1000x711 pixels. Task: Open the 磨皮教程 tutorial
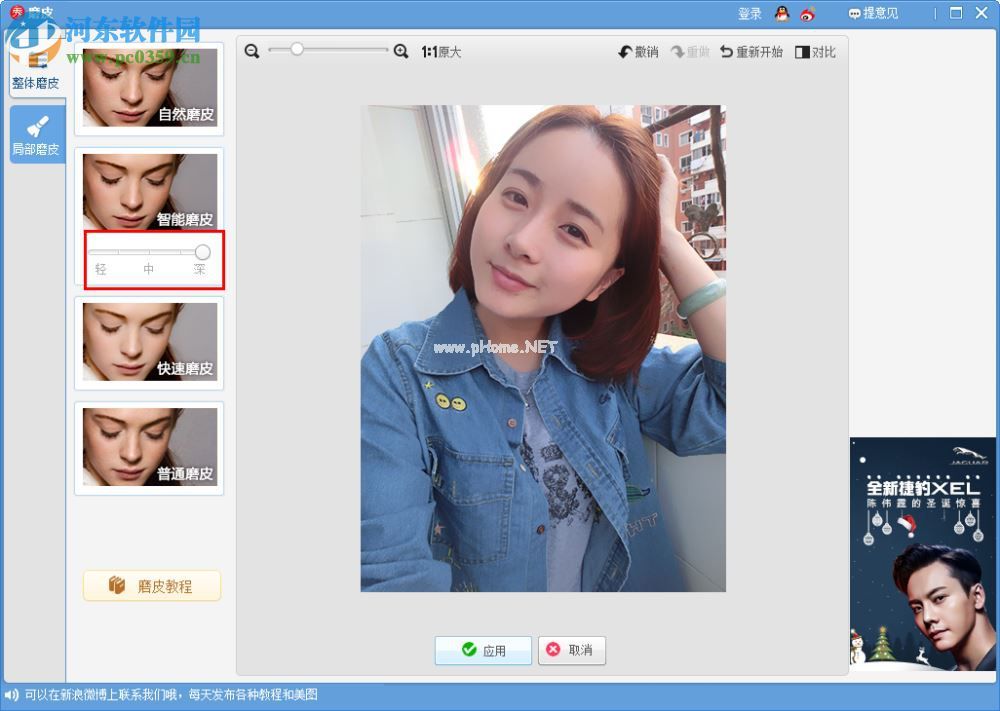point(152,586)
